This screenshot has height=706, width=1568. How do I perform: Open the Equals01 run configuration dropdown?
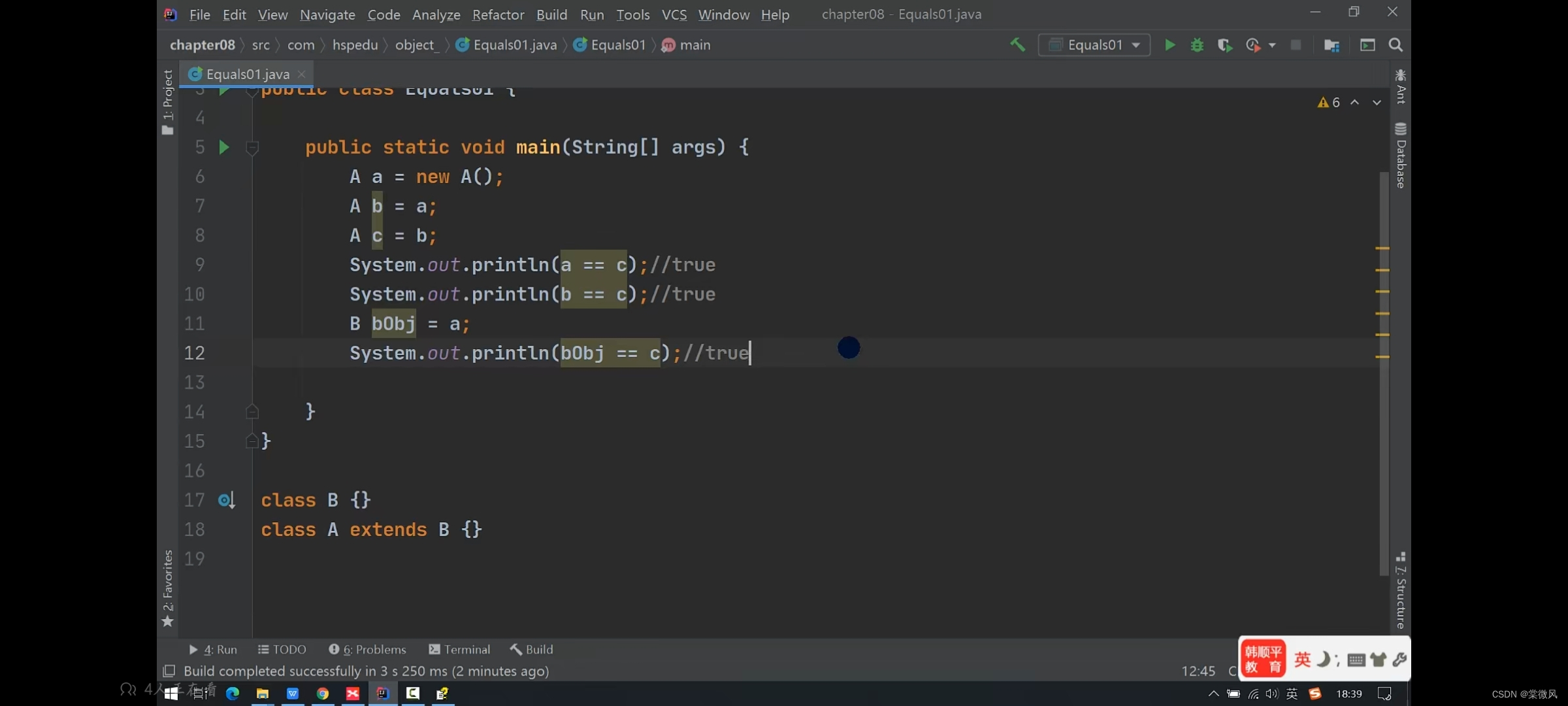point(1094,45)
